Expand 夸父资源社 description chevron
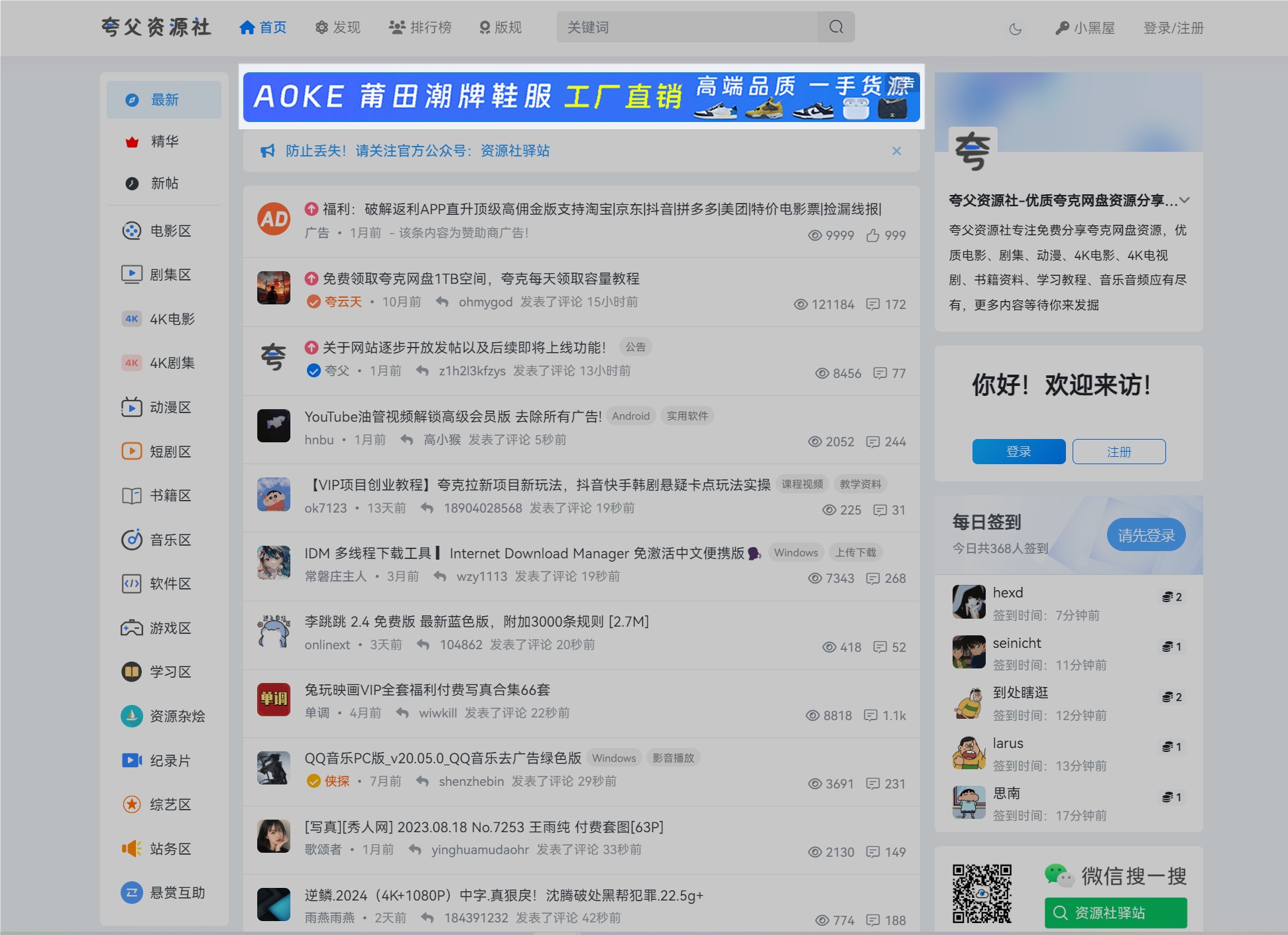 [1185, 200]
